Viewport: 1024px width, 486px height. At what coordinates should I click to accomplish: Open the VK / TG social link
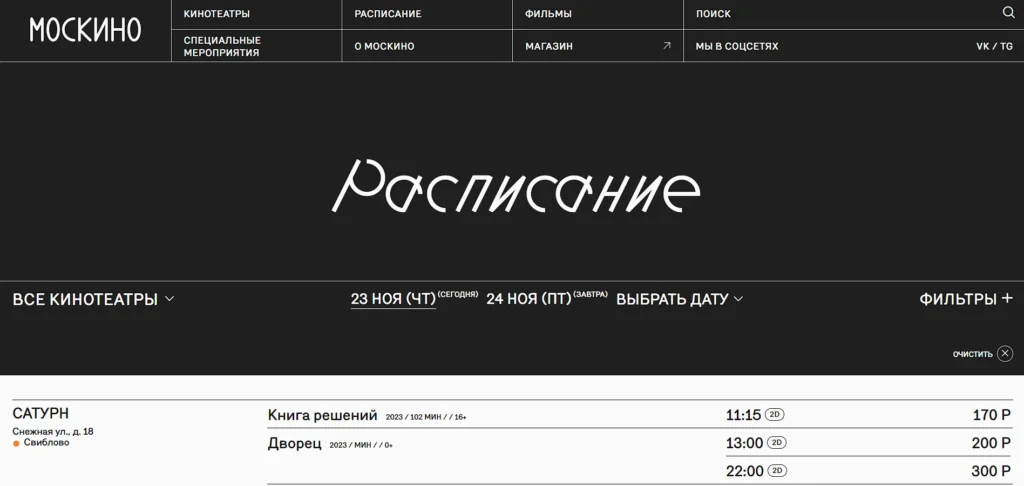[x=995, y=46]
